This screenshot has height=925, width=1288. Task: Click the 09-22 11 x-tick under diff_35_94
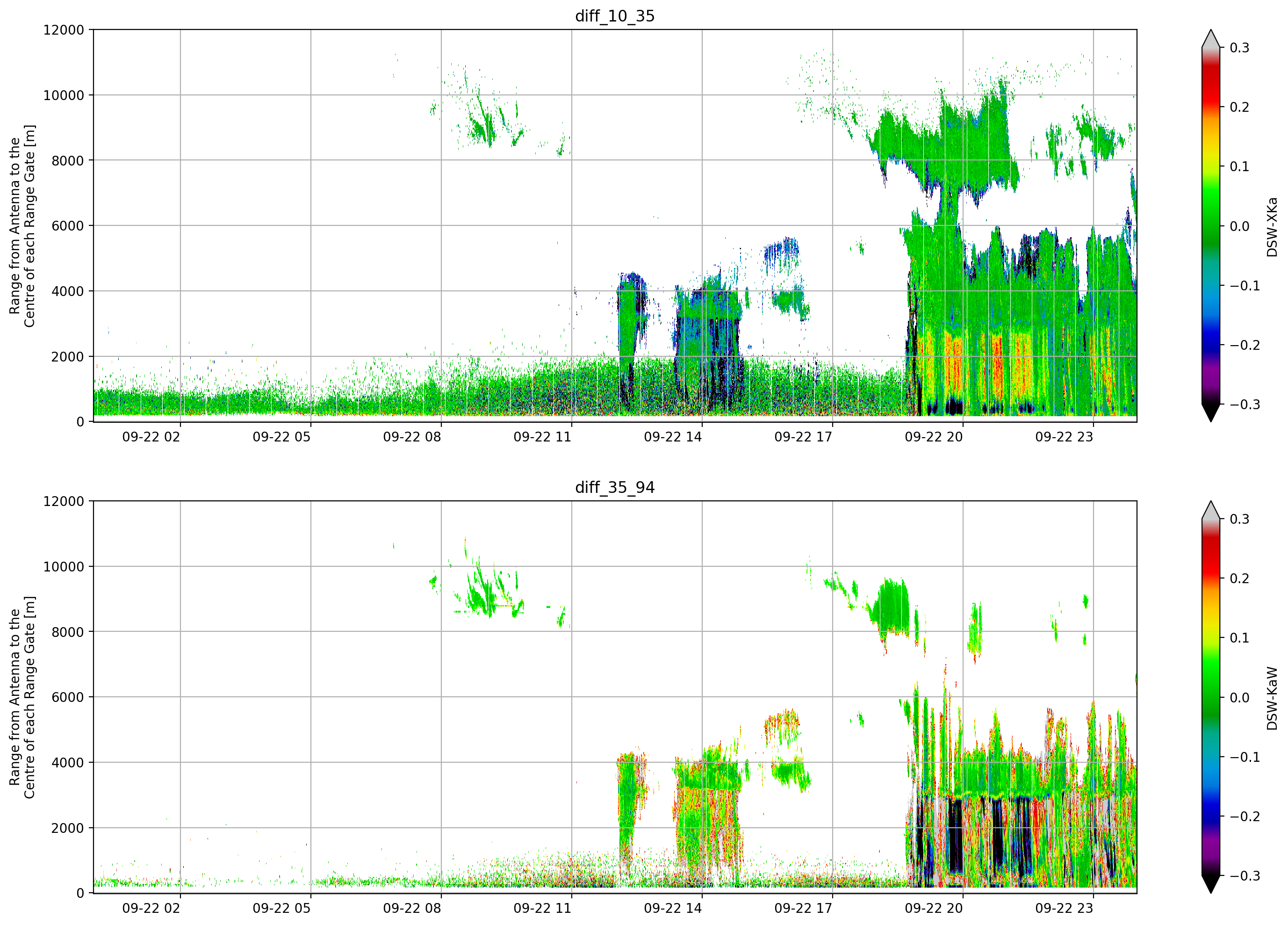point(542,909)
